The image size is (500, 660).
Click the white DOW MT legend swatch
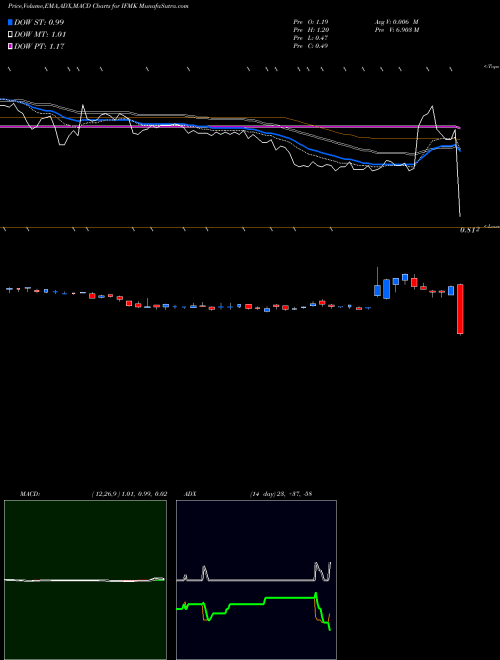pos(10,35)
